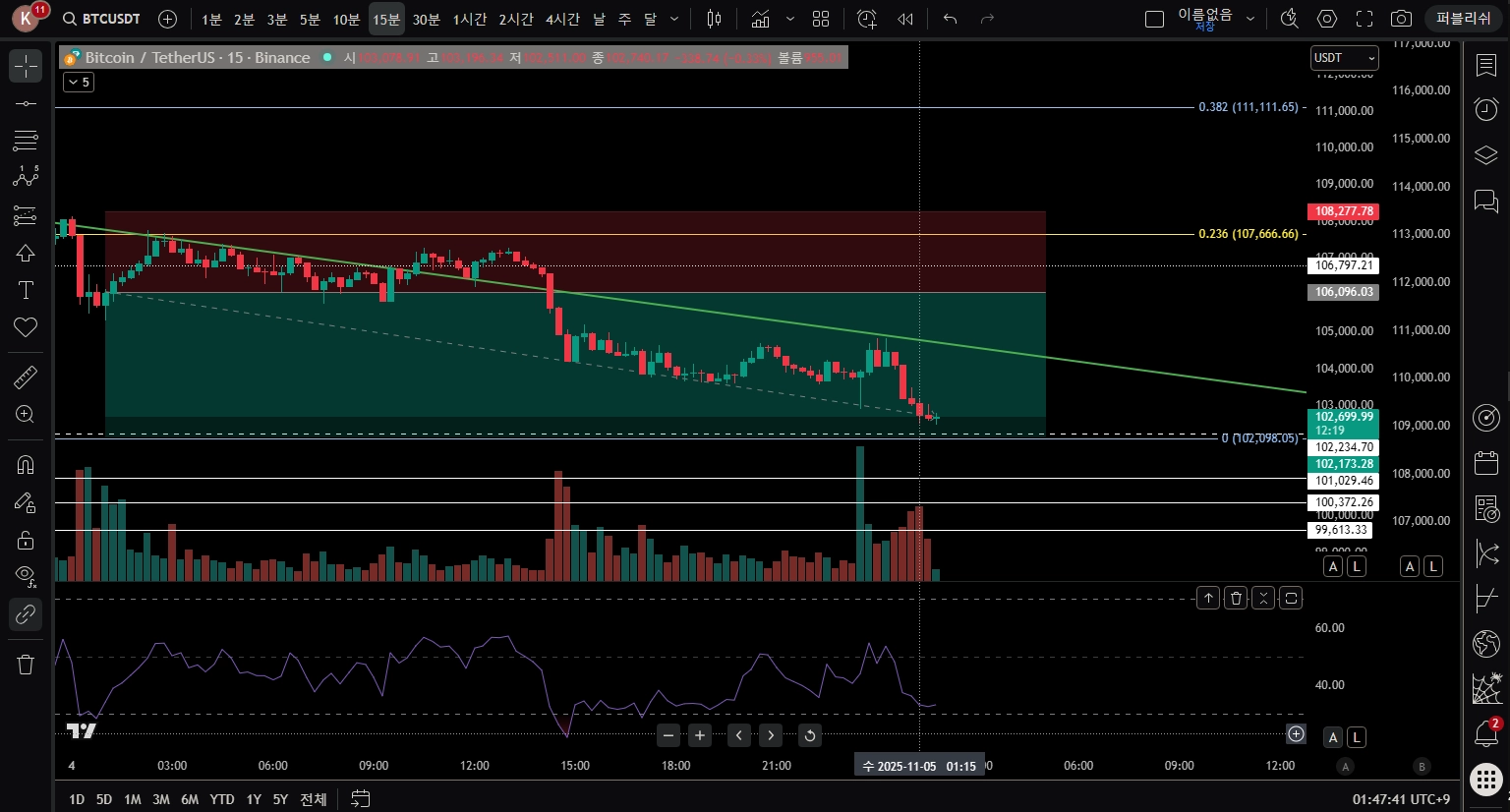Hide all drawings with the eye icon
This screenshot has width=1510, height=812.
(x=26, y=576)
